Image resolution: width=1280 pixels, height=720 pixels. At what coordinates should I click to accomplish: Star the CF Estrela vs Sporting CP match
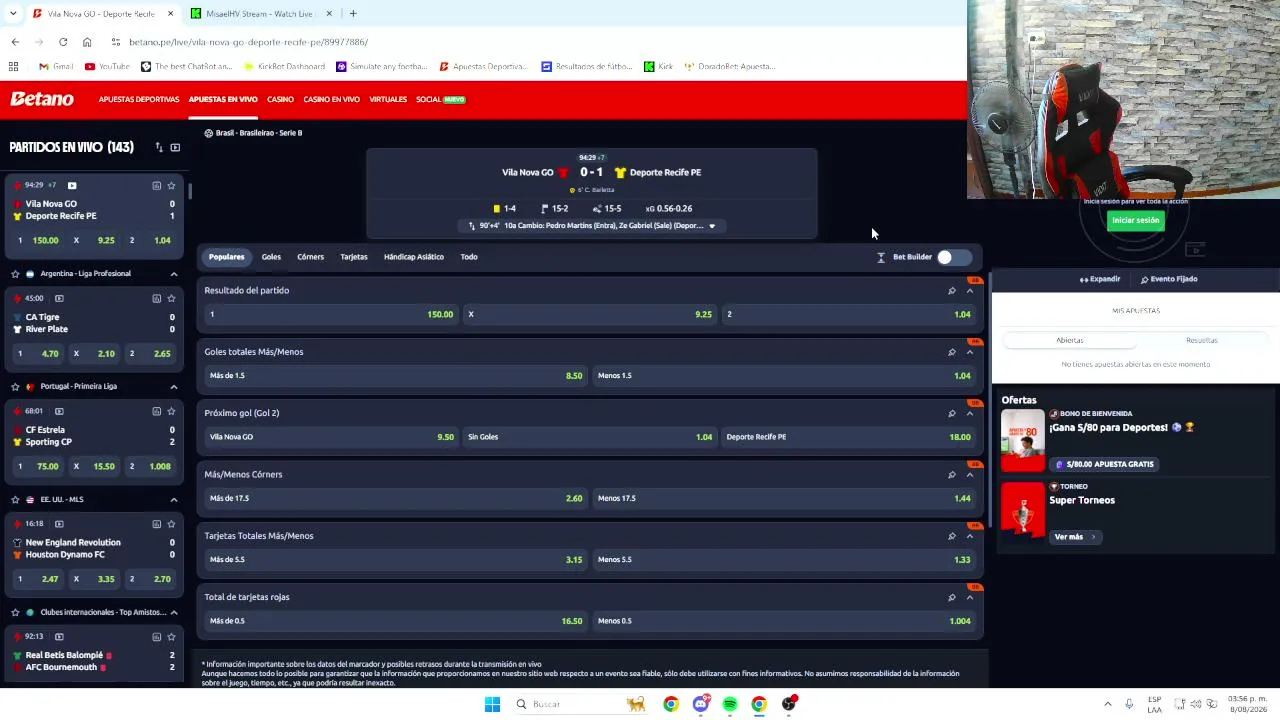(172, 411)
